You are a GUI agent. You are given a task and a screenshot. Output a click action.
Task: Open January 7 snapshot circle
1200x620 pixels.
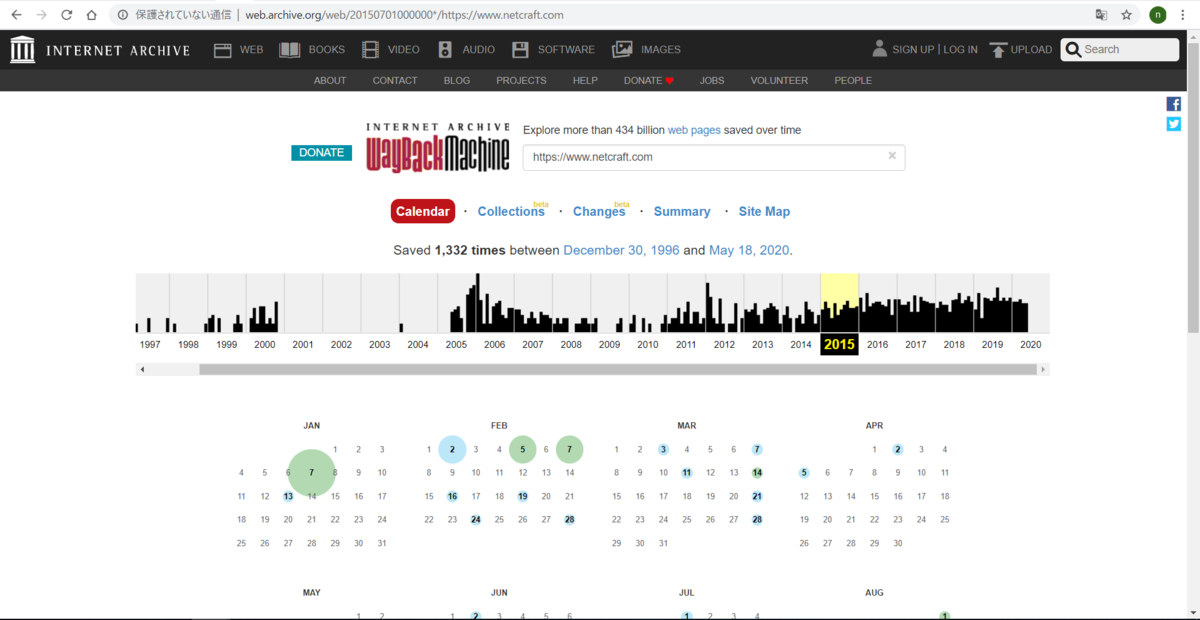[312, 473]
